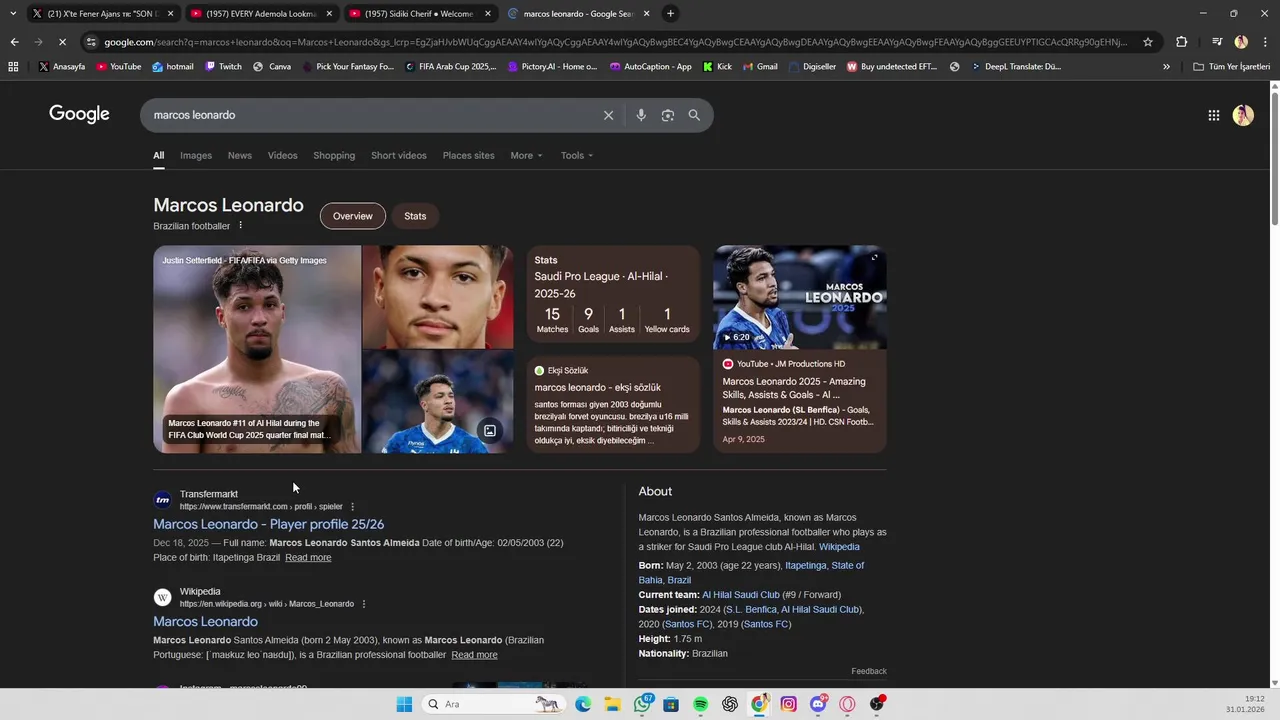The width and height of the screenshot is (1280, 720).
Task: Open options menu next to Brazilian footballer
Action: [241, 226]
